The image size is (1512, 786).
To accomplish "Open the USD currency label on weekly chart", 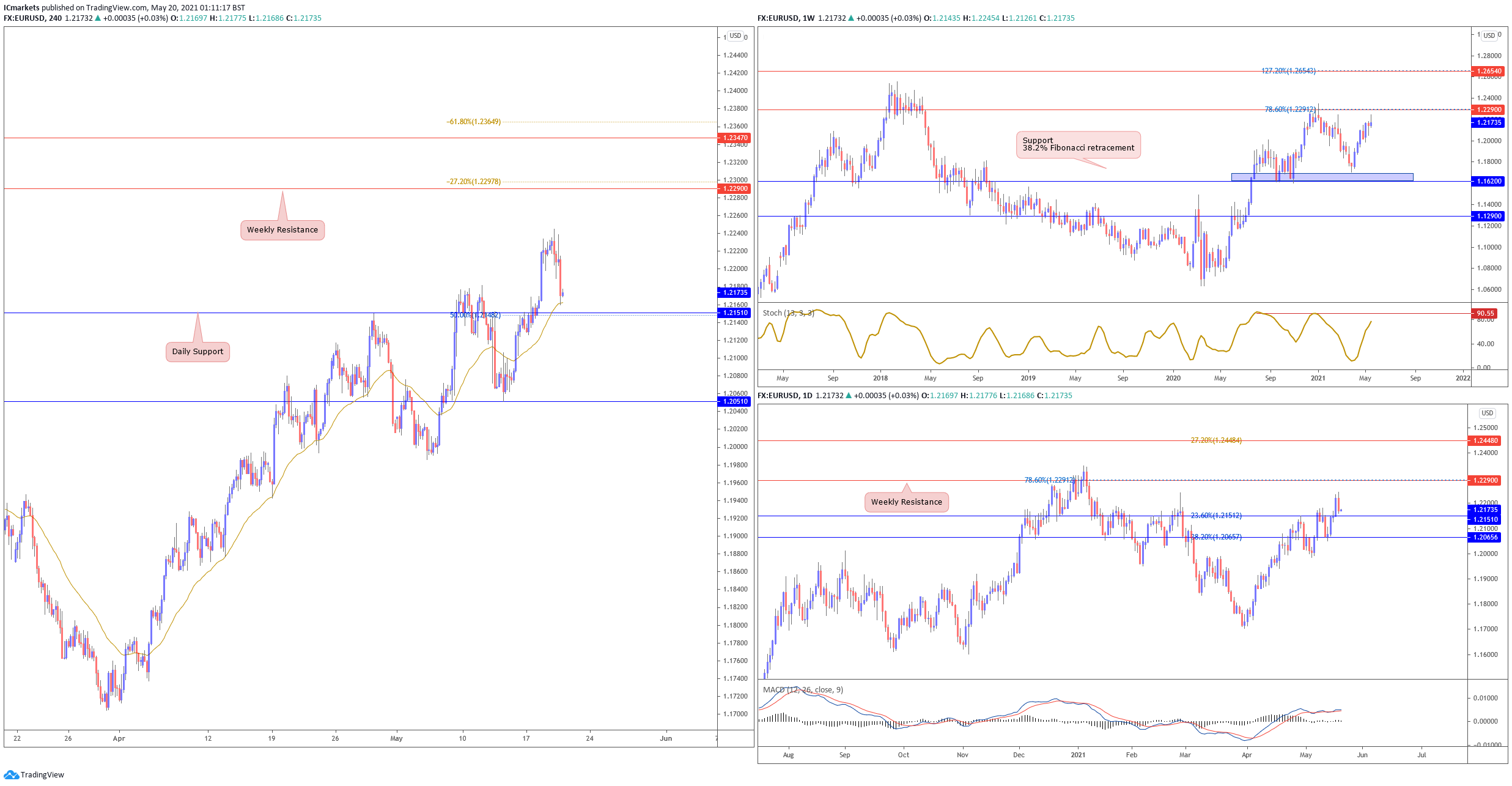I will pos(1489,35).
